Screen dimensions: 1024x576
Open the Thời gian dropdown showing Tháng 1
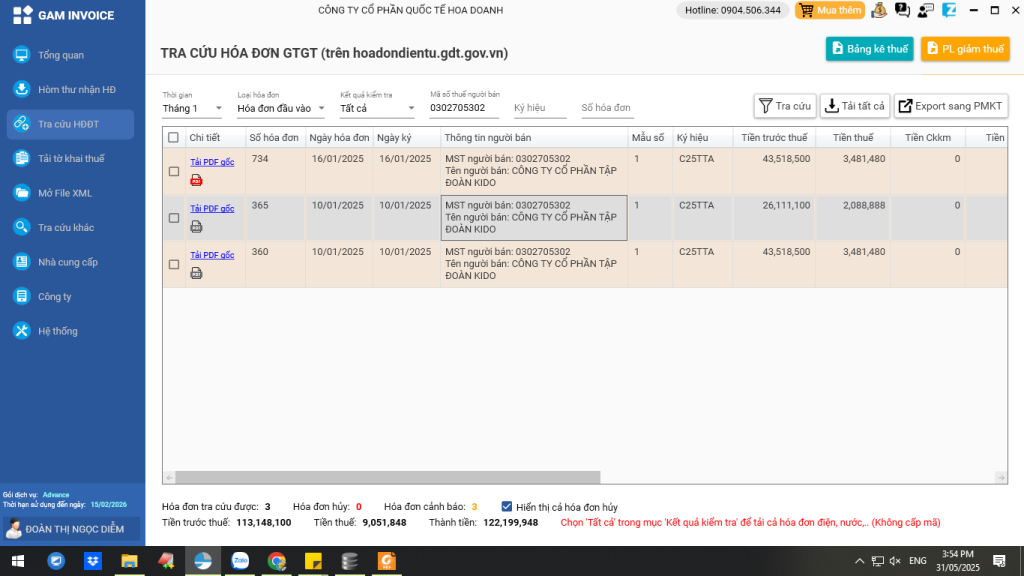[192, 108]
